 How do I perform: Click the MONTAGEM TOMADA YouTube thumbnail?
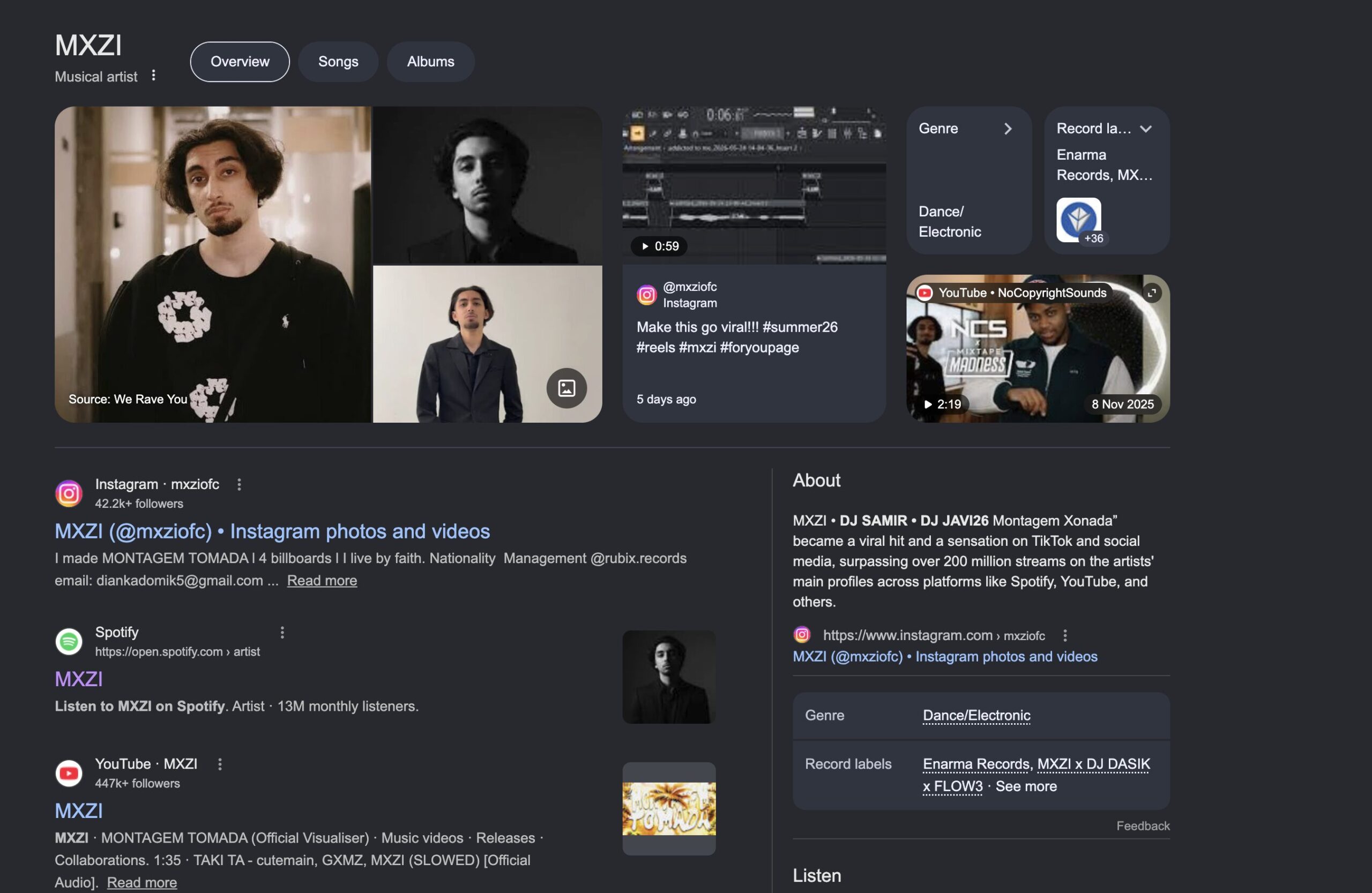pos(669,809)
